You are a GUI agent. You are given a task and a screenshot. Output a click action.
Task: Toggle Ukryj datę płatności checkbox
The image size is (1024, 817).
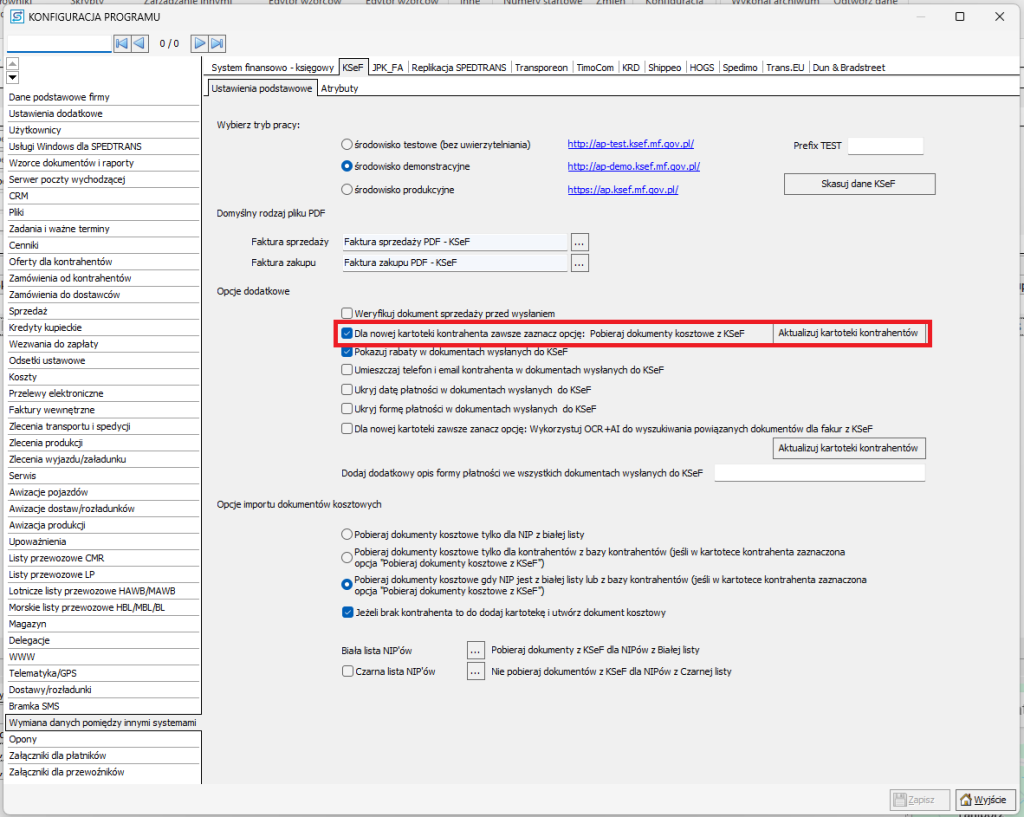pos(347,389)
